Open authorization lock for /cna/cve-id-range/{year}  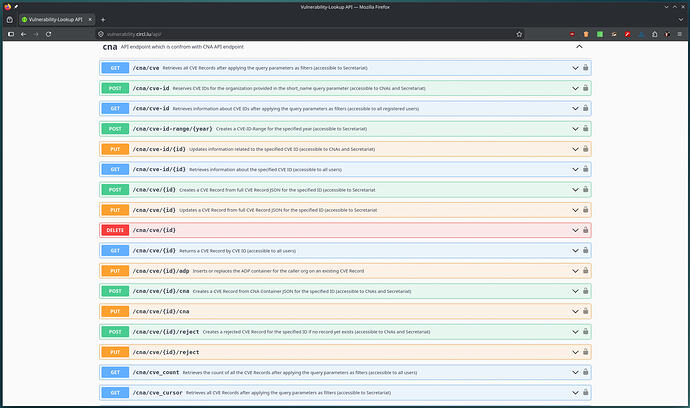[x=585, y=129]
